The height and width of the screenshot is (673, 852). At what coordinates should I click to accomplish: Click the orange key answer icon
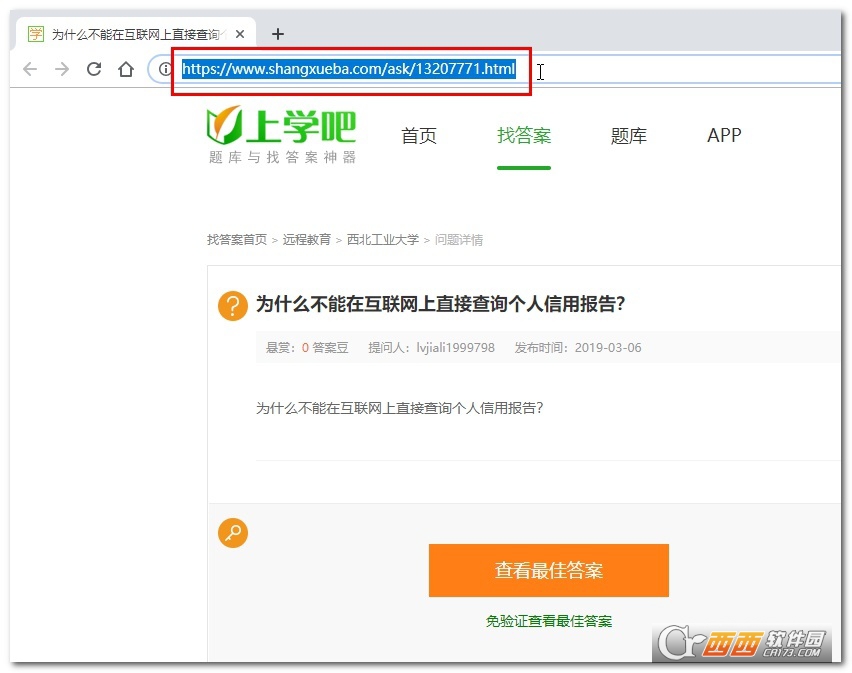233,533
